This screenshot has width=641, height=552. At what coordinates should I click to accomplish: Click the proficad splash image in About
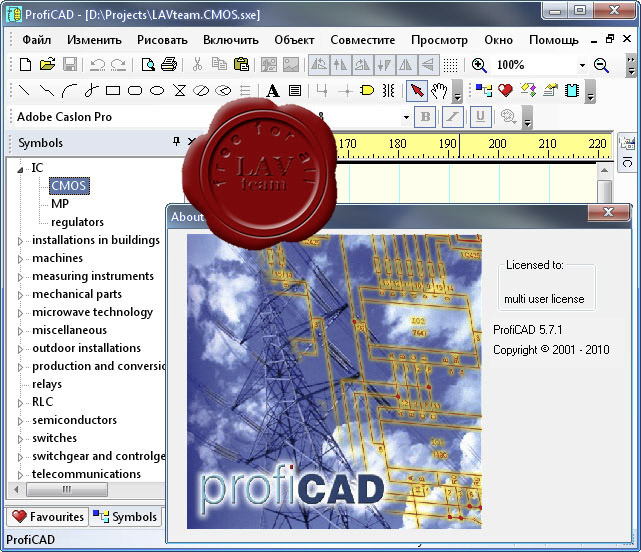[334, 381]
